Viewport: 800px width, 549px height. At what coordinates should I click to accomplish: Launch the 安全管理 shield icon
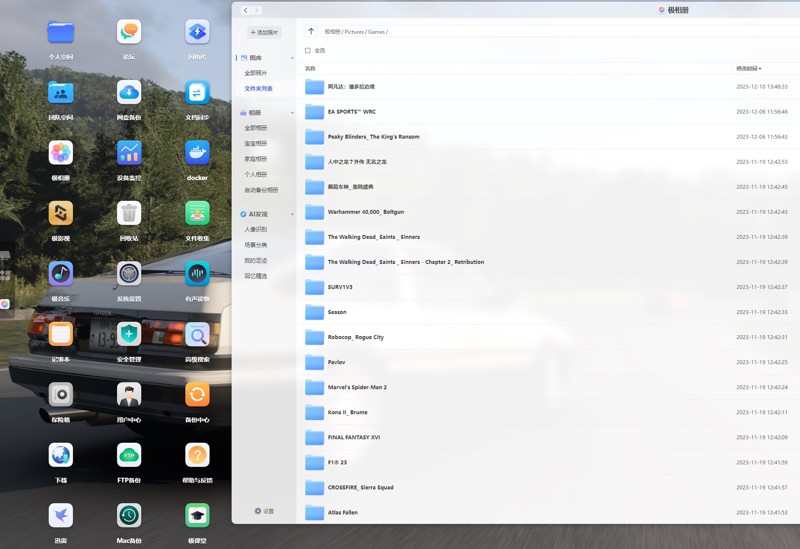tap(129, 334)
